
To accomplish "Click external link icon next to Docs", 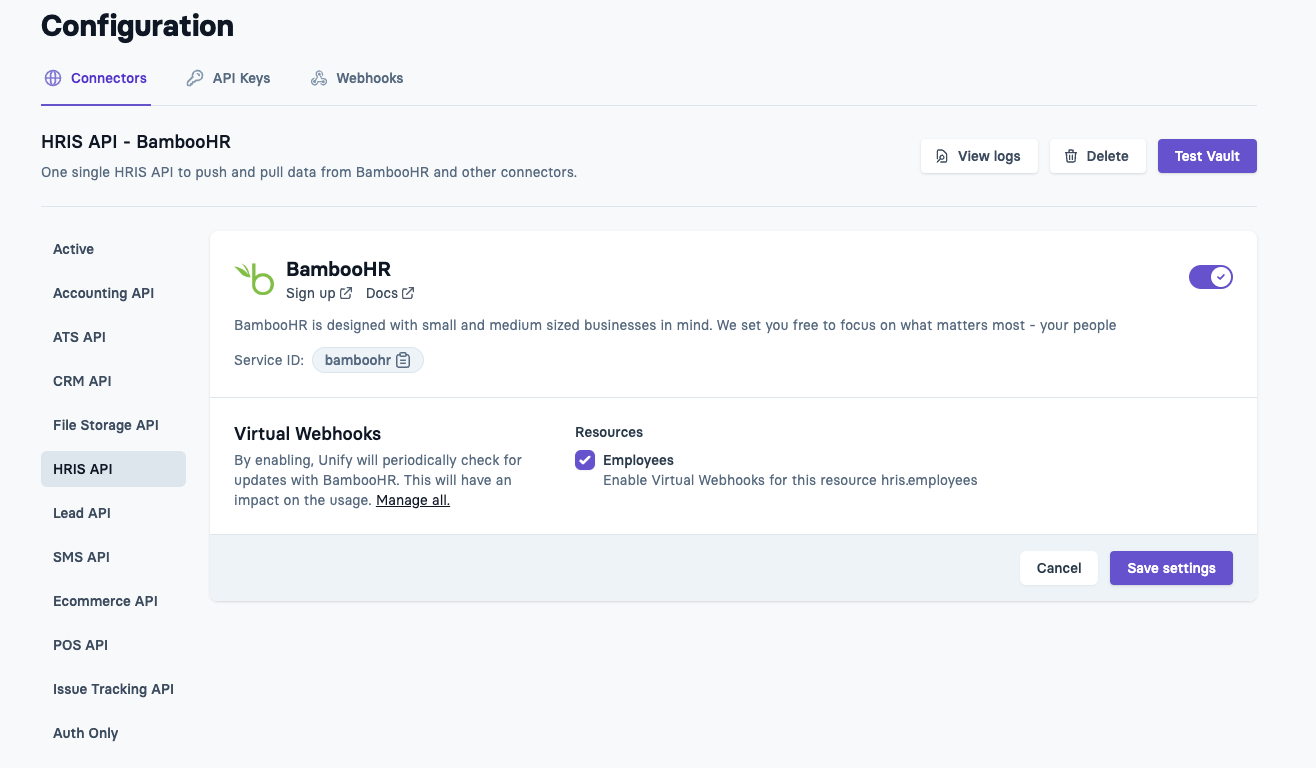I will 408,293.
